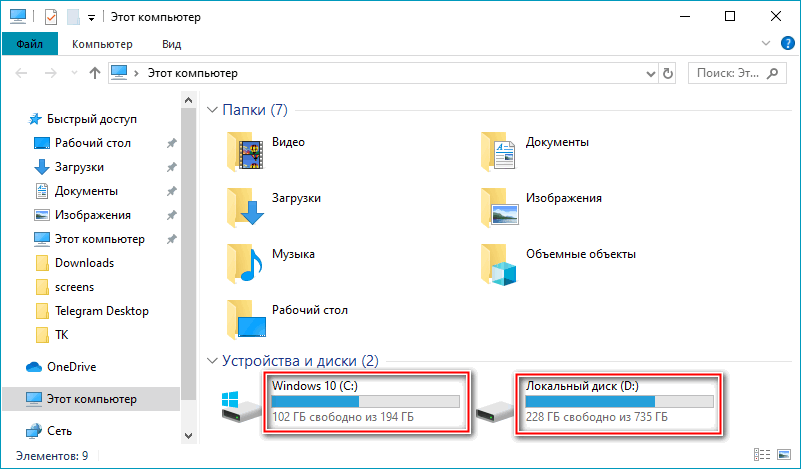This screenshot has width=801, height=469.
Task: Open the address bar history dropdown
Action: click(651, 74)
